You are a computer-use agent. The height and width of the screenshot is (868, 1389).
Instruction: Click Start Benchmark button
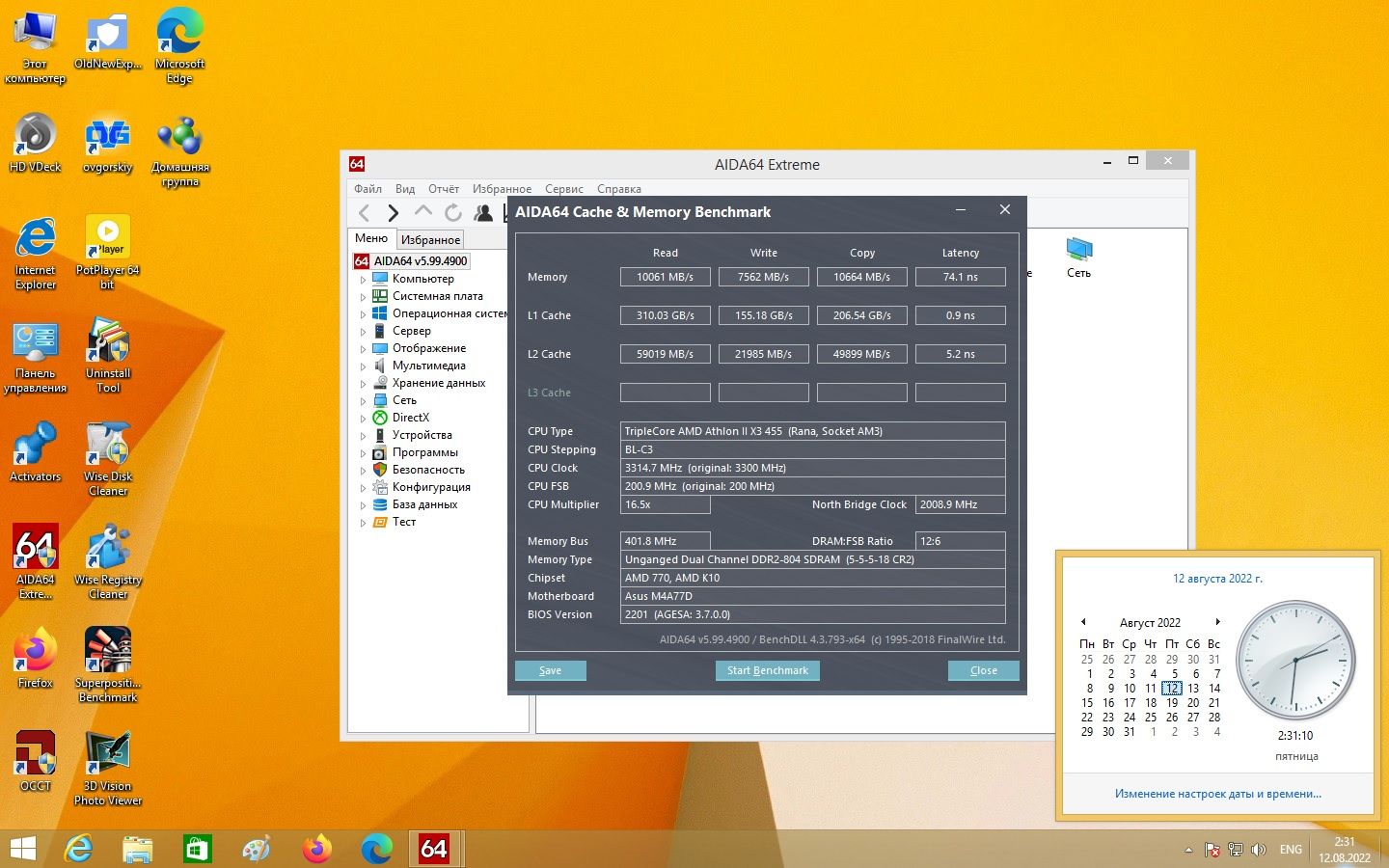tap(767, 670)
